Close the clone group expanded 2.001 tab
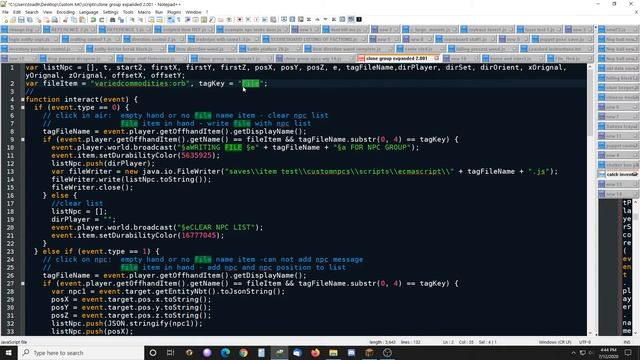Screen dimensions: 640x360 (436, 58)
